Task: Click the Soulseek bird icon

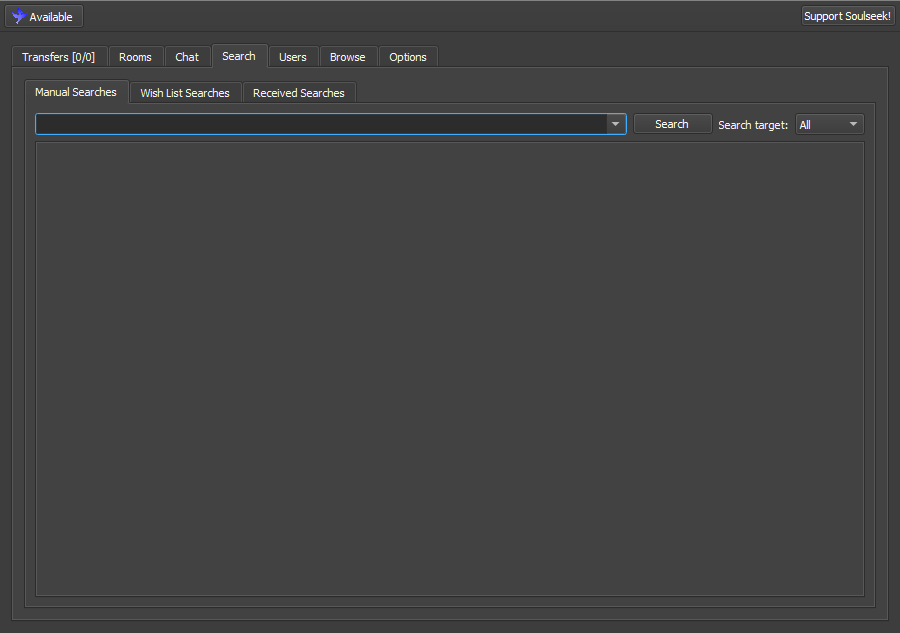Action: pyautogui.click(x=18, y=17)
